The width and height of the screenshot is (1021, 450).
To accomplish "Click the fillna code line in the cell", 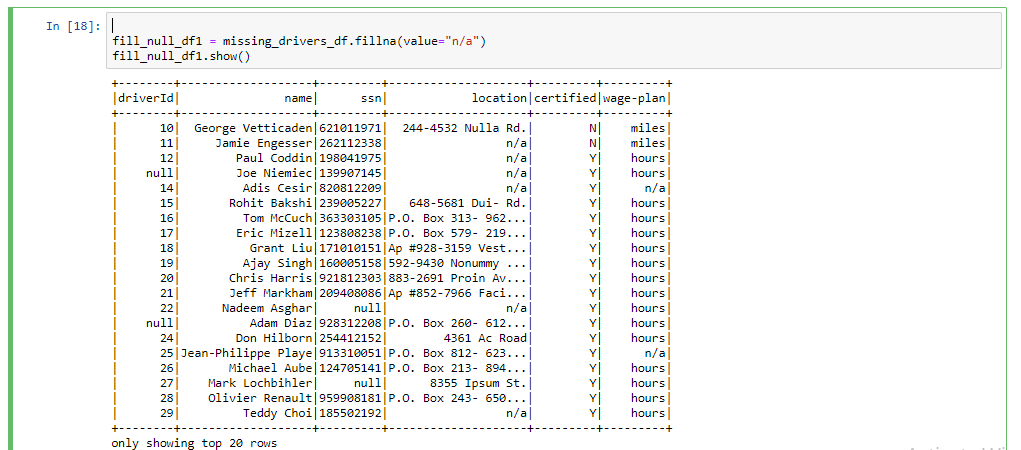I will (299, 41).
